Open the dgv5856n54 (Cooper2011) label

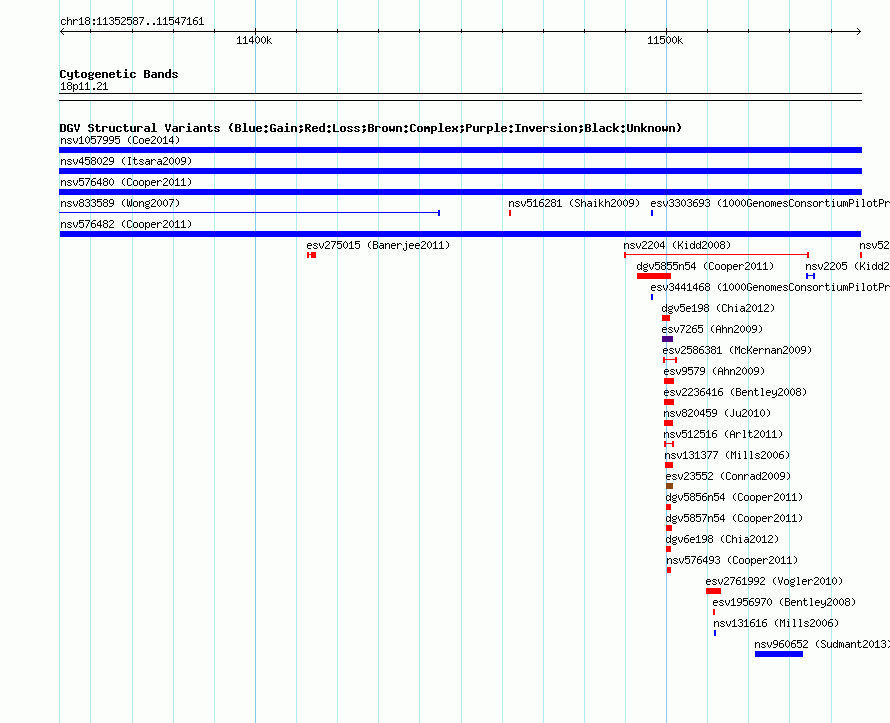[734, 497]
